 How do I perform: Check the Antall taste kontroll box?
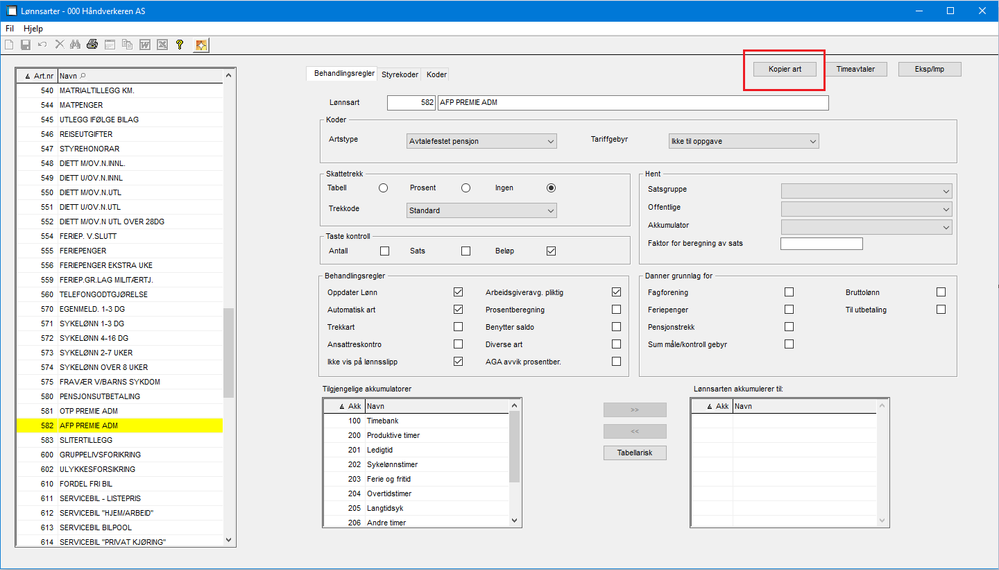[x=385, y=251]
